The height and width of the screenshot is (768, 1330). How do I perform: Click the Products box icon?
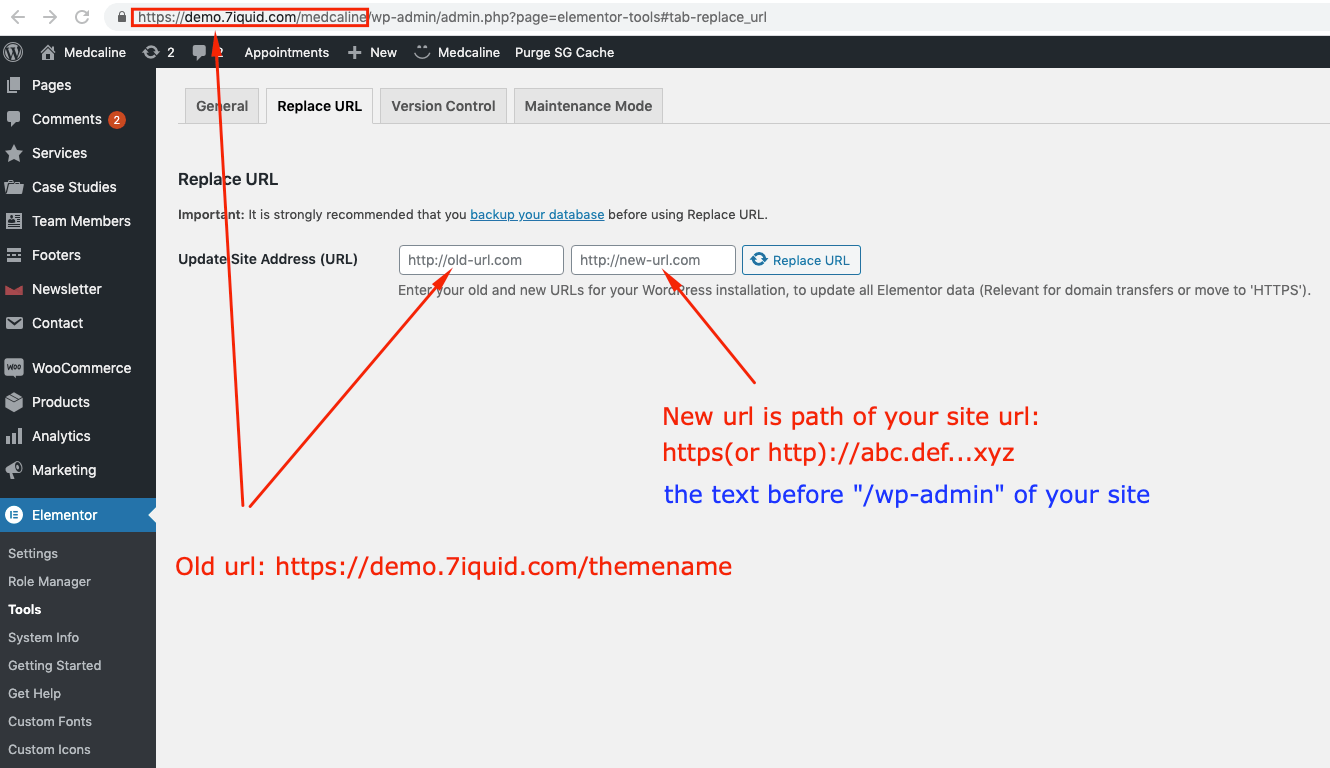[14, 402]
